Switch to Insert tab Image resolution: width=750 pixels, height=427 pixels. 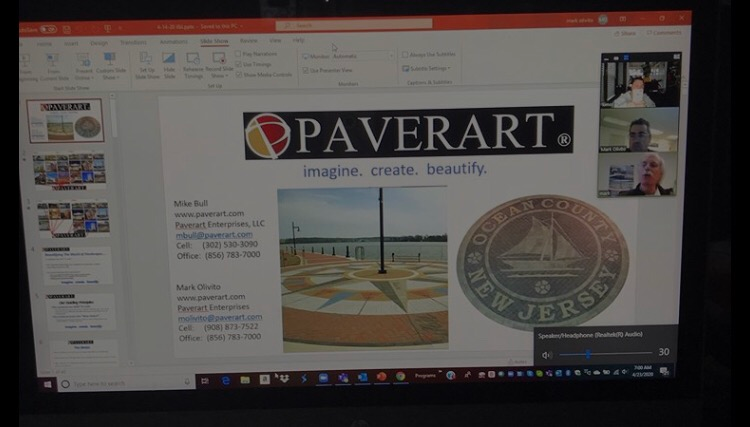coord(71,43)
